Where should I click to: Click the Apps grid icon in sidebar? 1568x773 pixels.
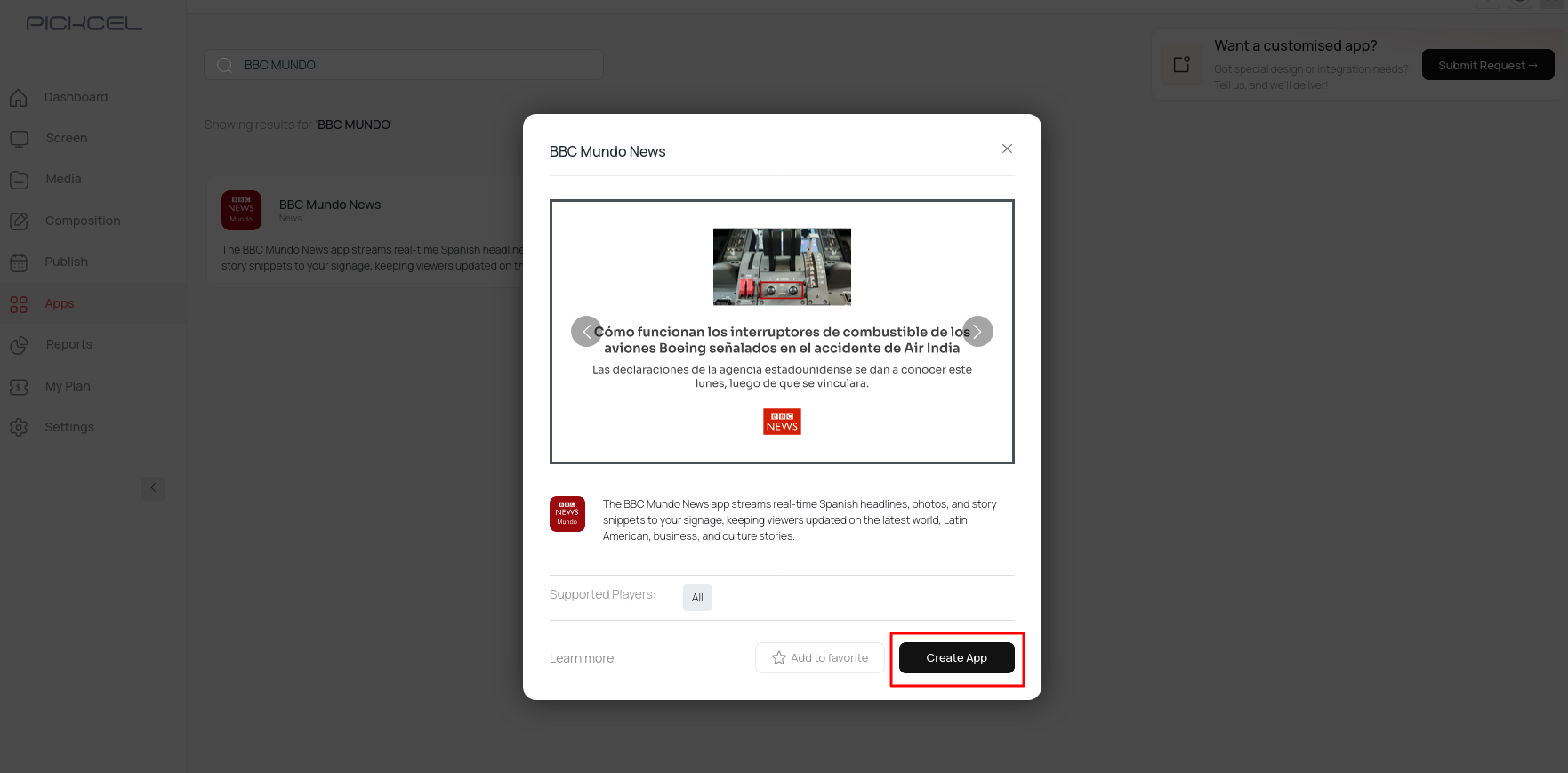point(19,304)
